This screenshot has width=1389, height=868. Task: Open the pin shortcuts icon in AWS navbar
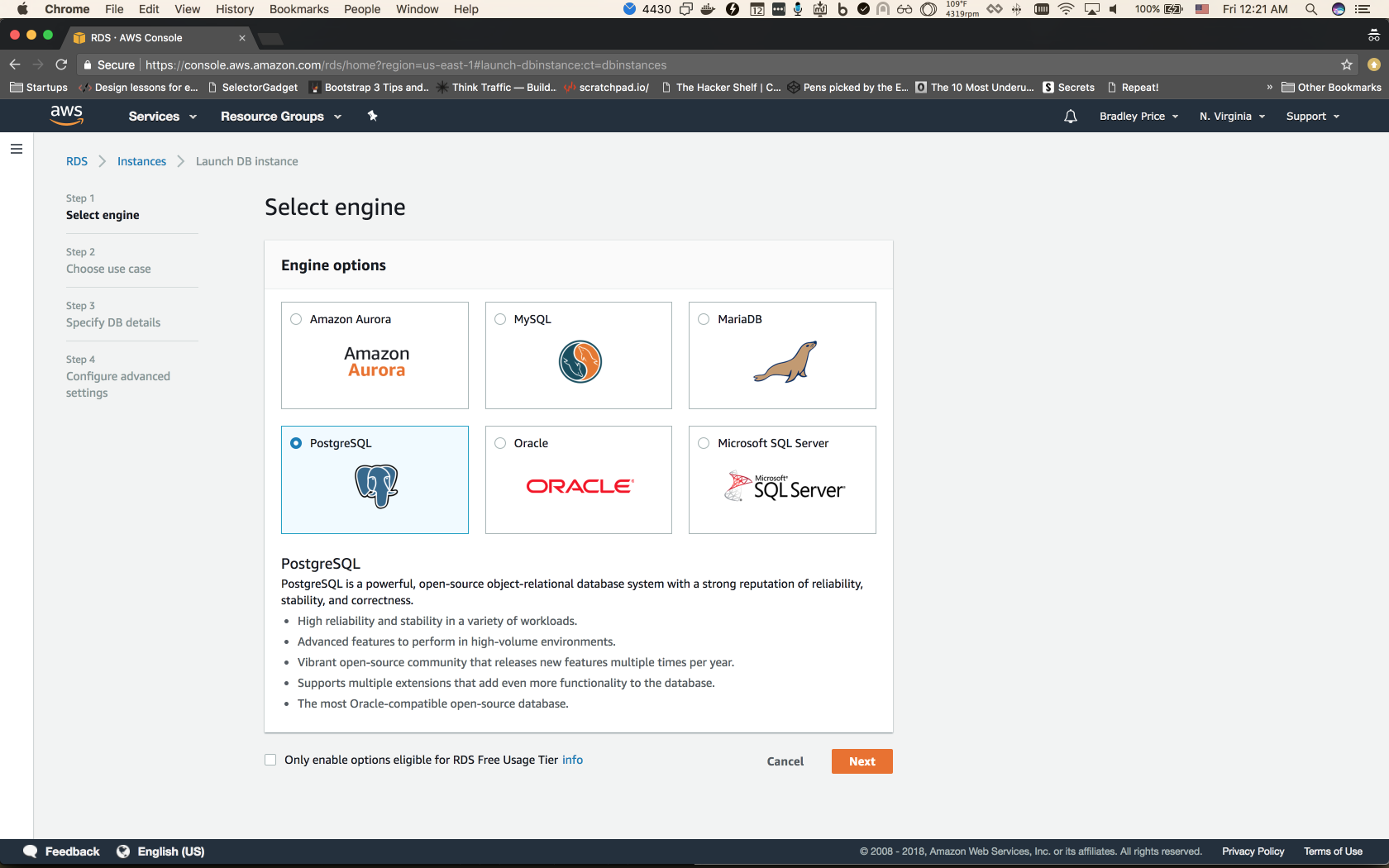tap(372, 116)
